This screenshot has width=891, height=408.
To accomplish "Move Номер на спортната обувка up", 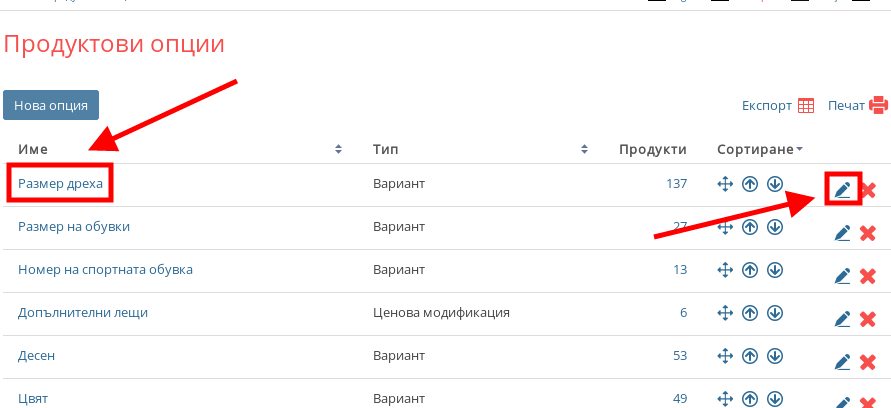I will tap(751, 270).
